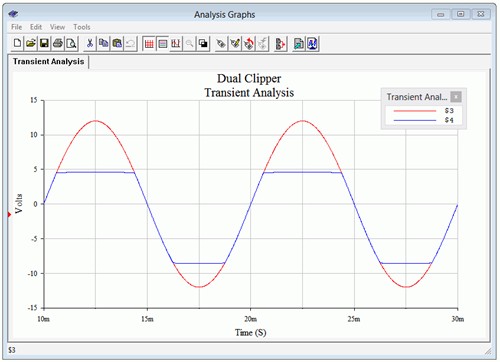
Task: Click the green export file icon
Action: [x=299, y=43]
